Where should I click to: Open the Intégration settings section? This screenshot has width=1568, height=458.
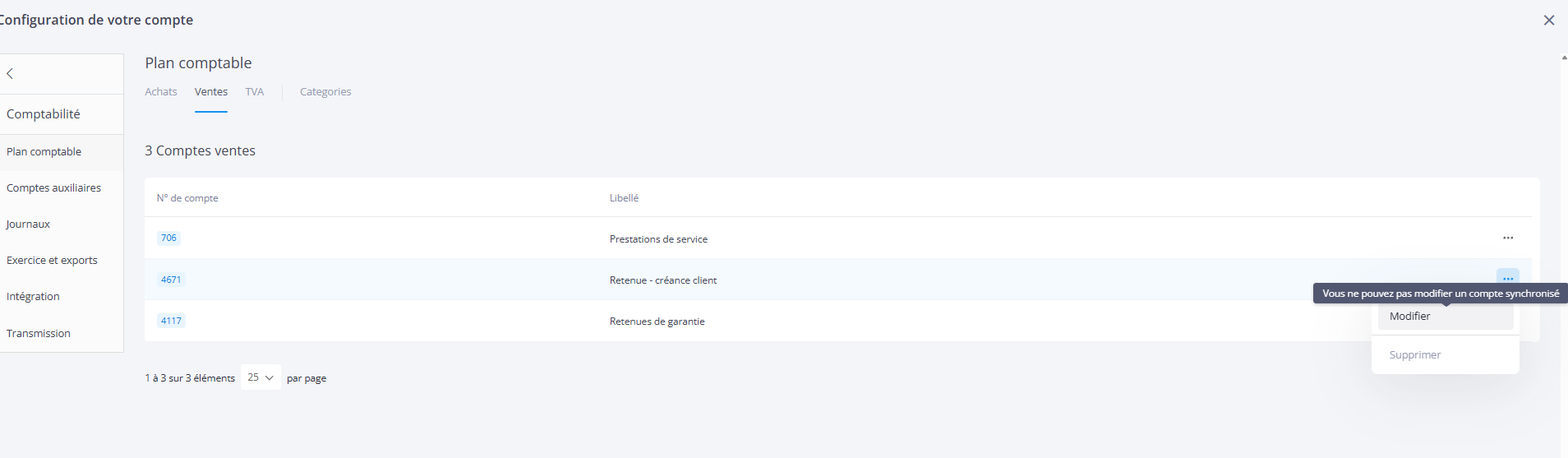click(33, 297)
